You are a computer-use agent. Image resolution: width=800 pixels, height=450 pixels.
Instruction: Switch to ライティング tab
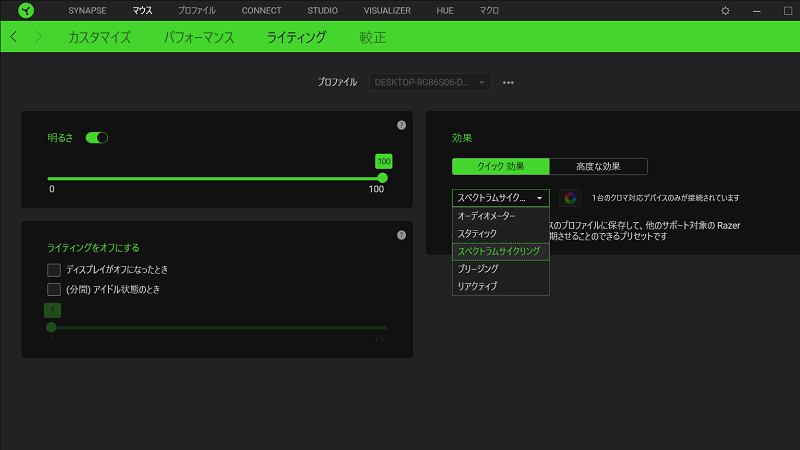[296, 37]
